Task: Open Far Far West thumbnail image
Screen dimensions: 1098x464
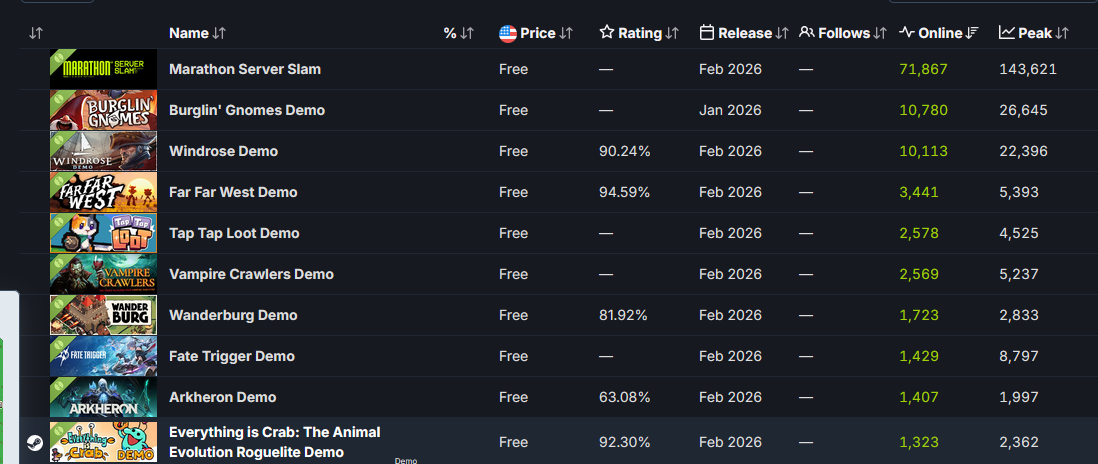Action: click(x=104, y=192)
